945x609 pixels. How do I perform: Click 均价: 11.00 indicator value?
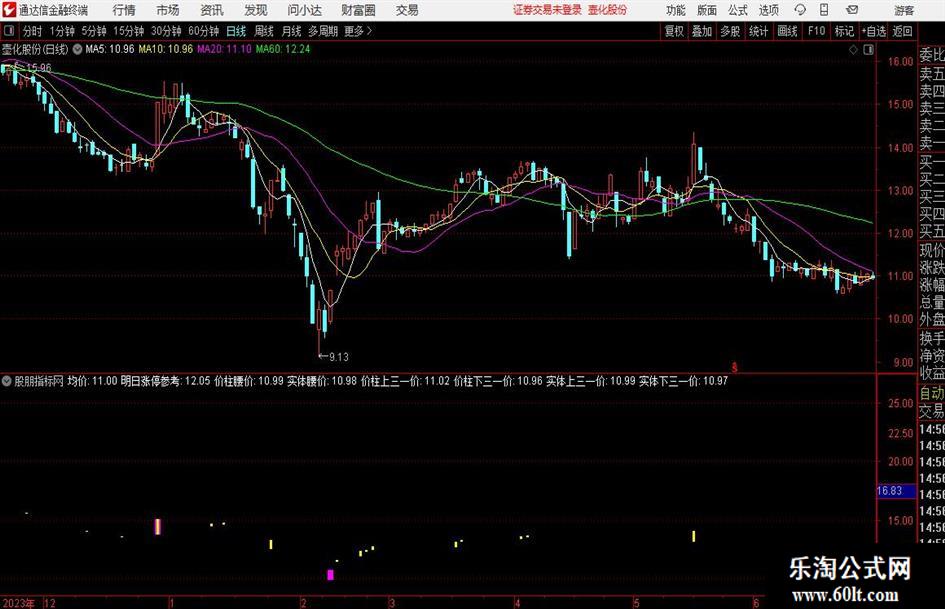click(x=92, y=381)
